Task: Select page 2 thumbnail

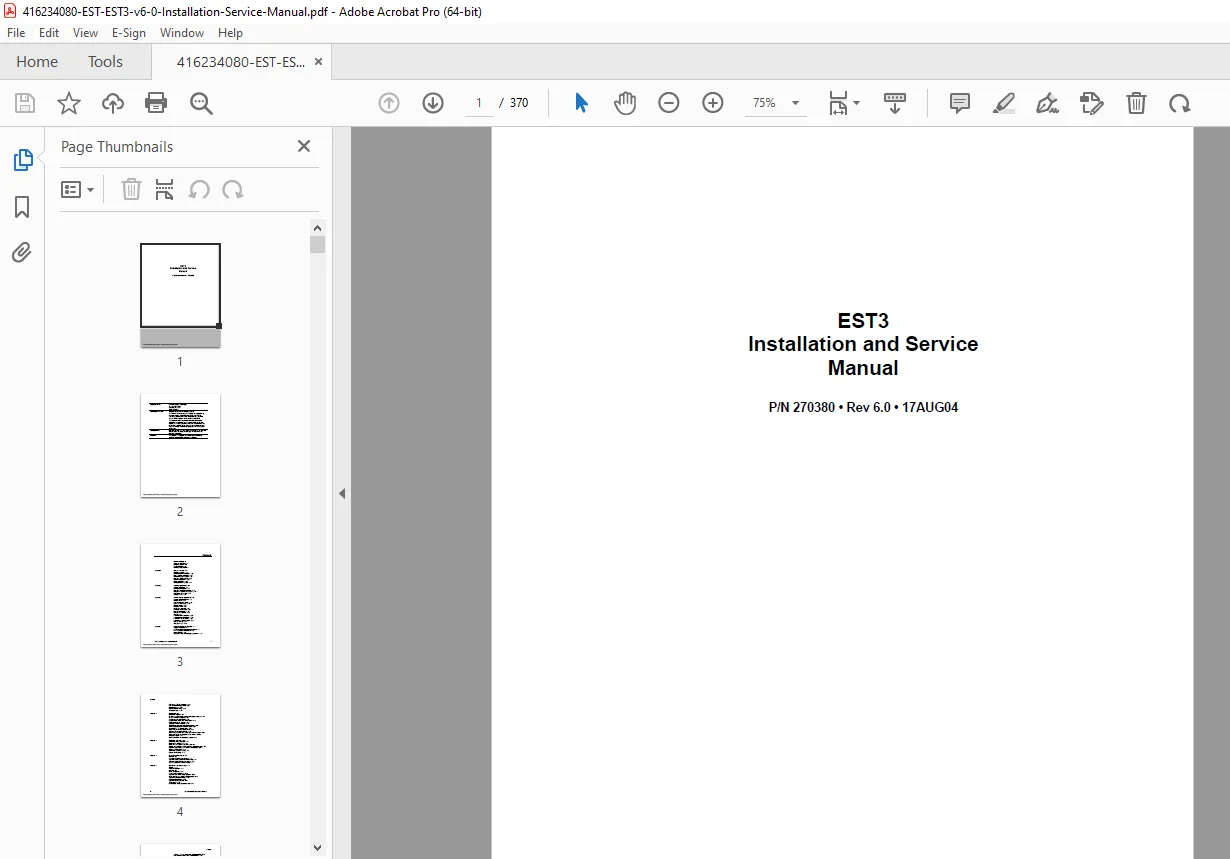Action: coord(180,445)
